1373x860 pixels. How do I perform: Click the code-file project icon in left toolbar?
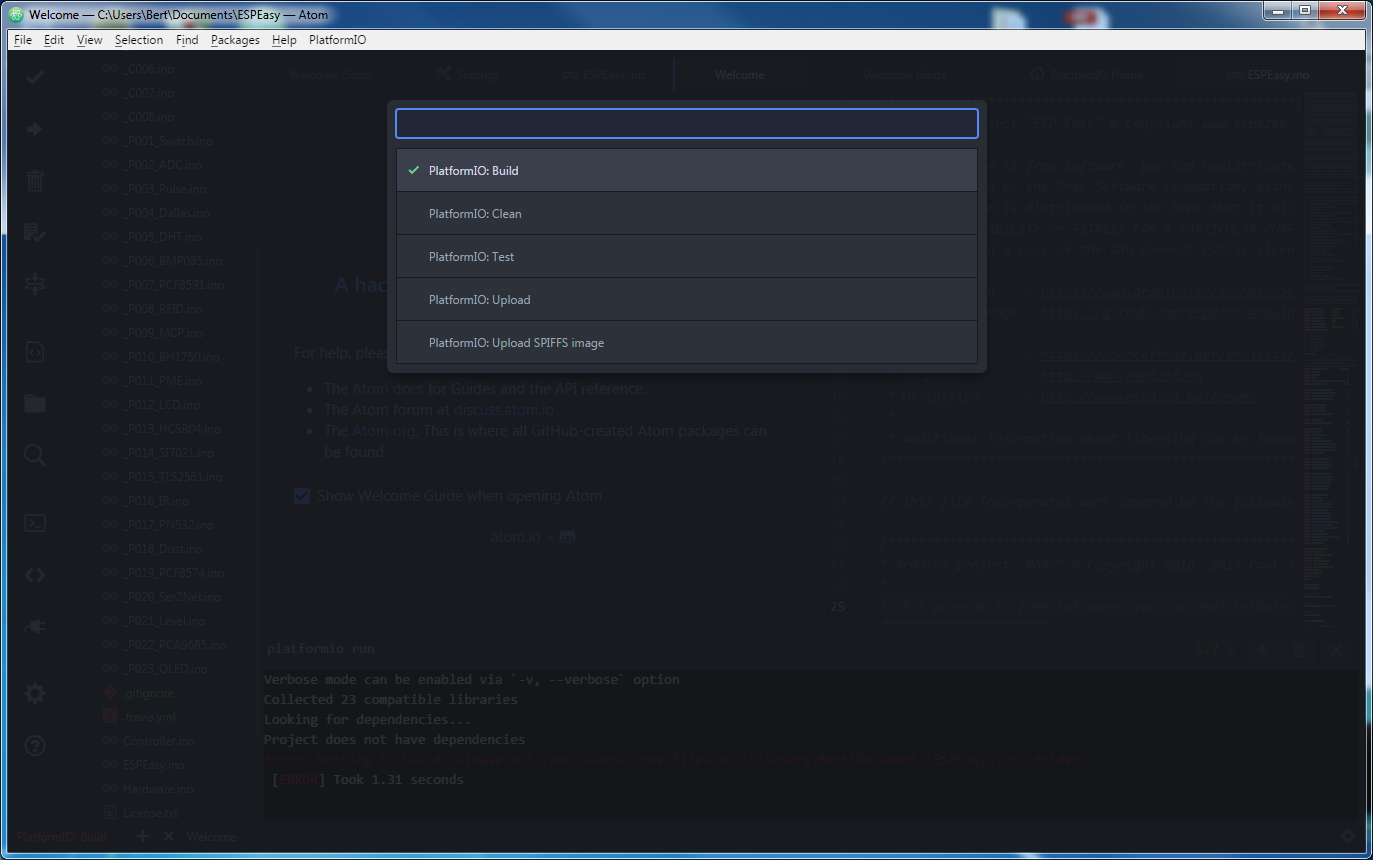pyautogui.click(x=35, y=352)
